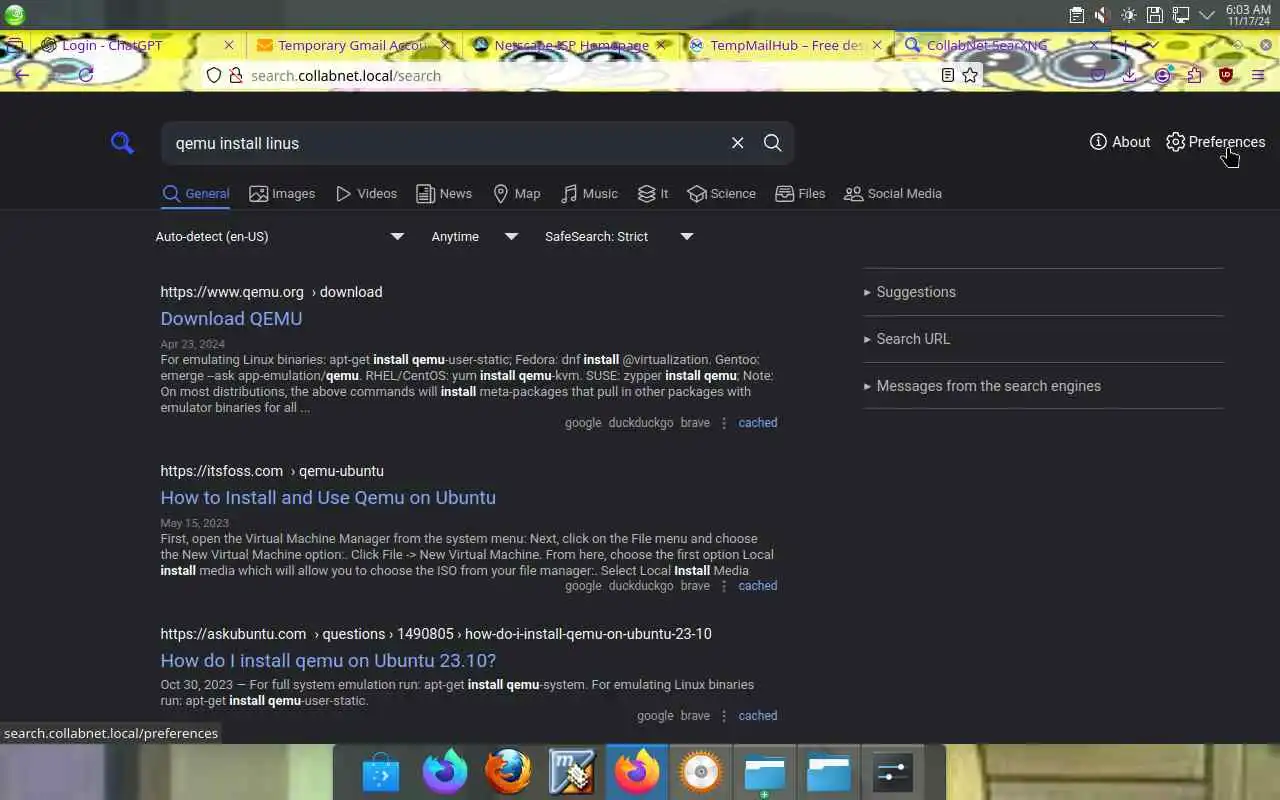Open the cached link for the askubuntu.com result
Viewport: 1280px width, 800px height.
pyautogui.click(x=757, y=716)
